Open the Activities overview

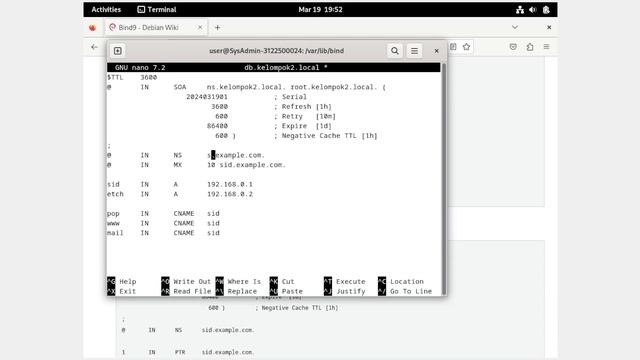coord(106,9)
